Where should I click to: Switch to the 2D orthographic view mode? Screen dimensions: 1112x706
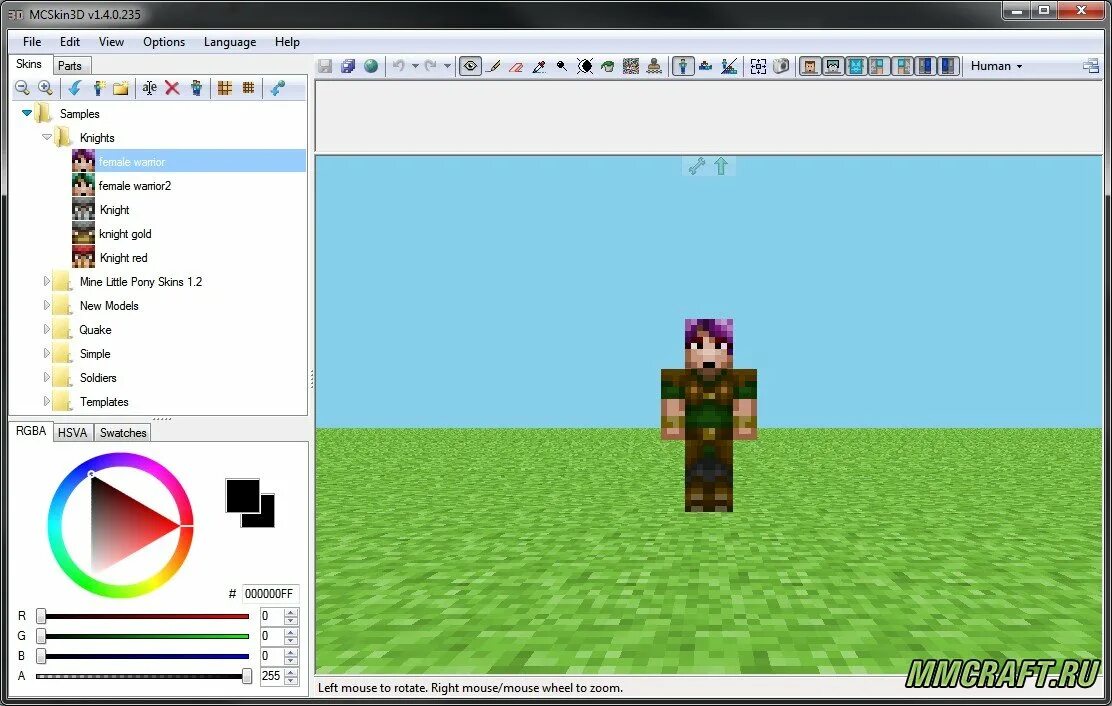tap(706, 66)
